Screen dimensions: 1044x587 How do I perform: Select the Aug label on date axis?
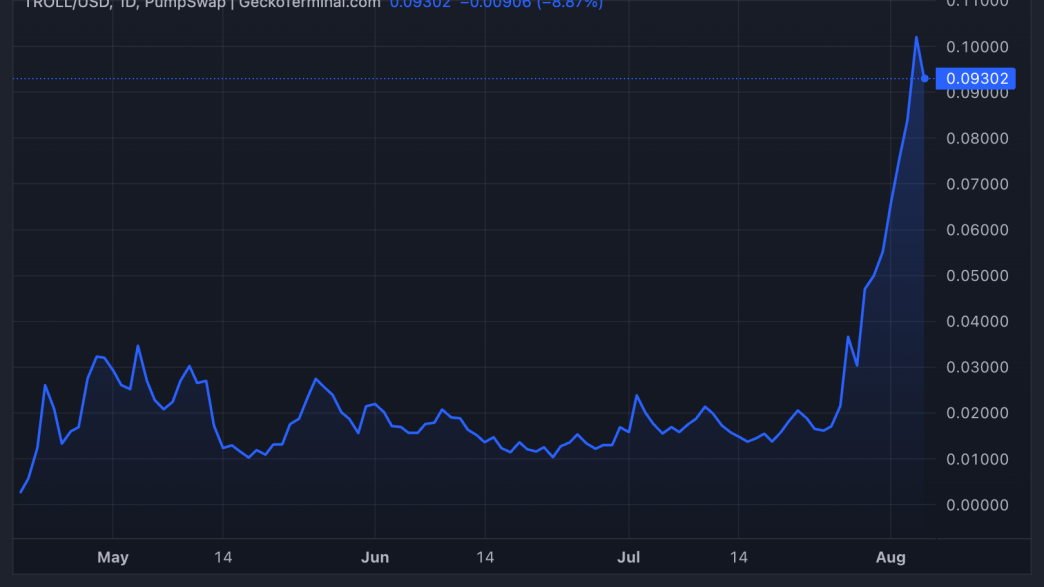point(890,557)
